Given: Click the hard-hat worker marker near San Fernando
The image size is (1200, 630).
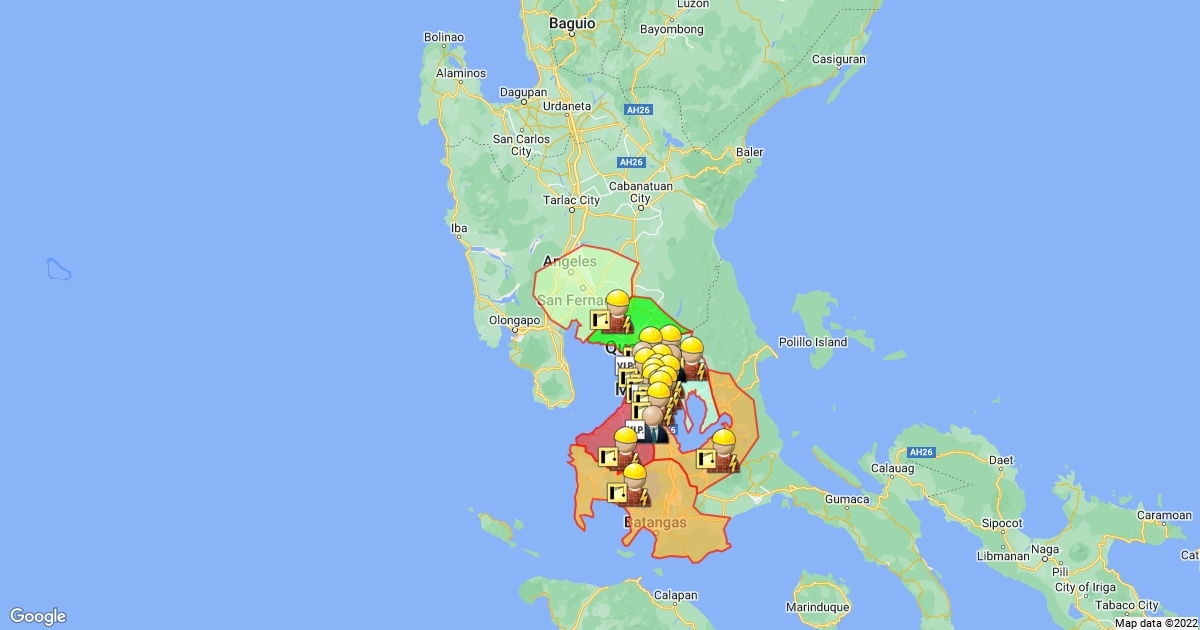Looking at the screenshot, I should pos(617,310).
